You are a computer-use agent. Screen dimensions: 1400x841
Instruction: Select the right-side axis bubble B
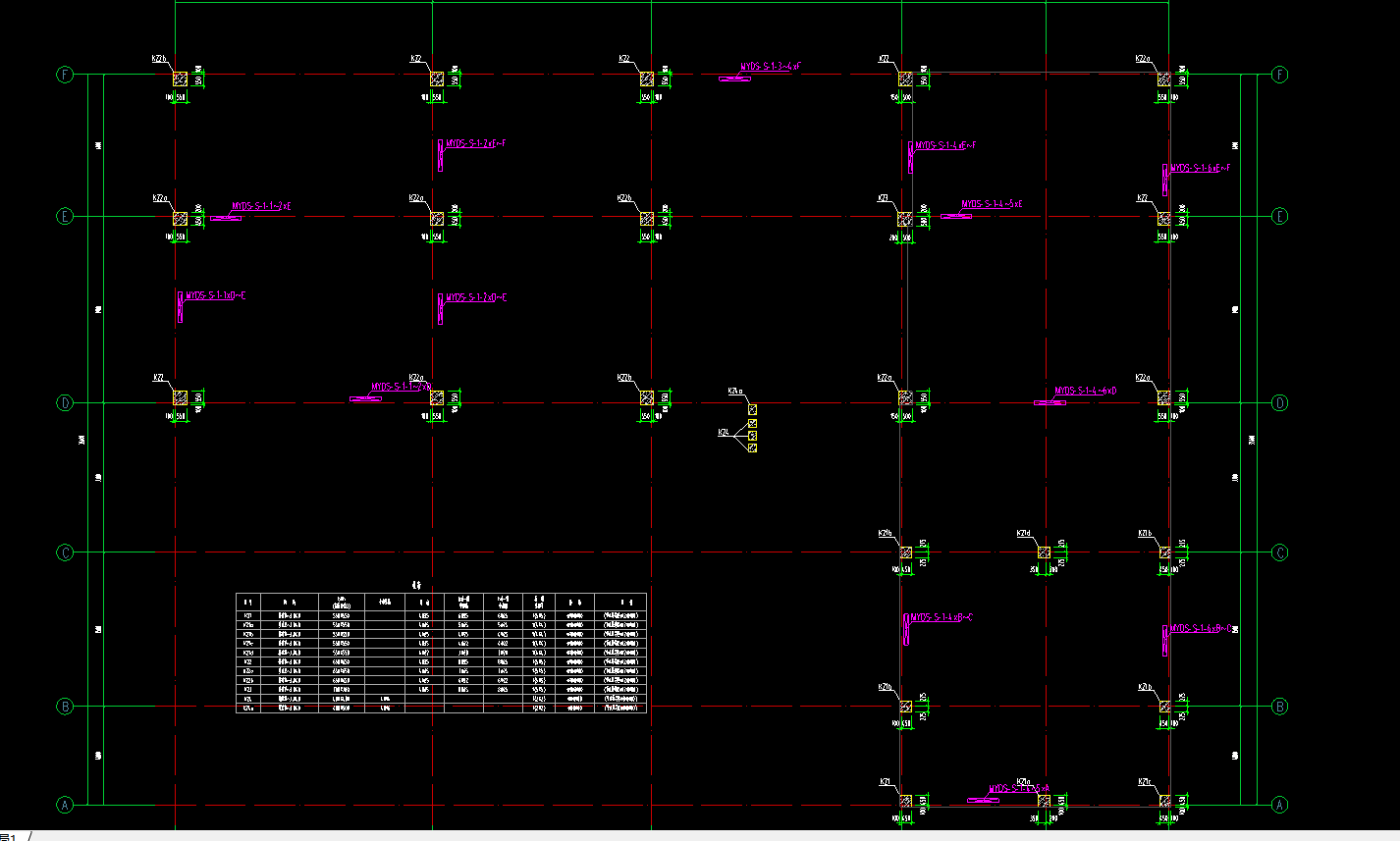[x=1279, y=707]
